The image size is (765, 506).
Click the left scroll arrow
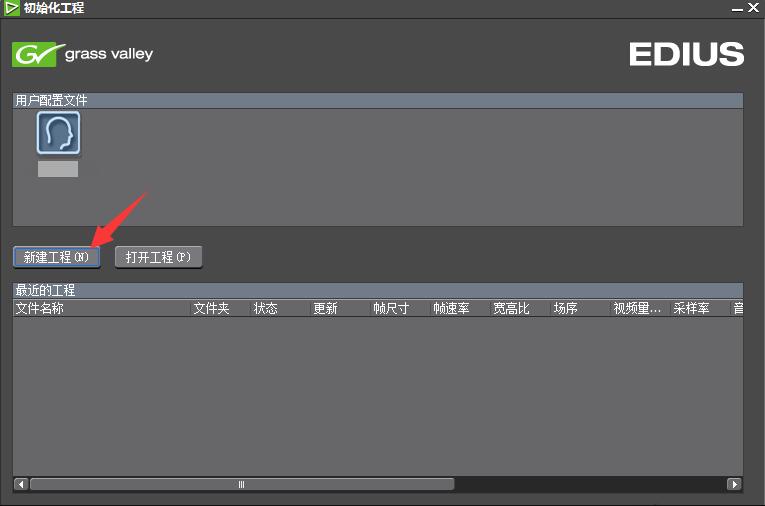click(21, 484)
